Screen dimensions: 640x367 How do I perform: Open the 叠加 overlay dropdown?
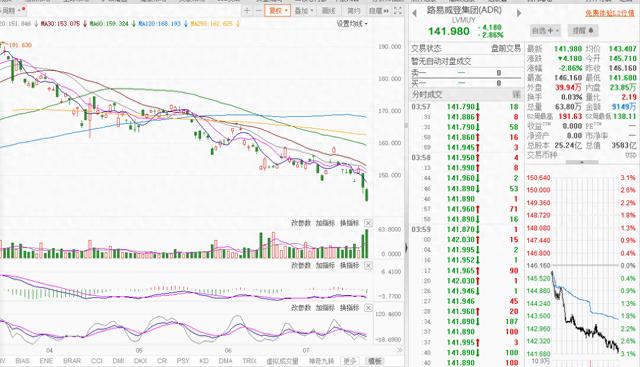[x=304, y=11]
